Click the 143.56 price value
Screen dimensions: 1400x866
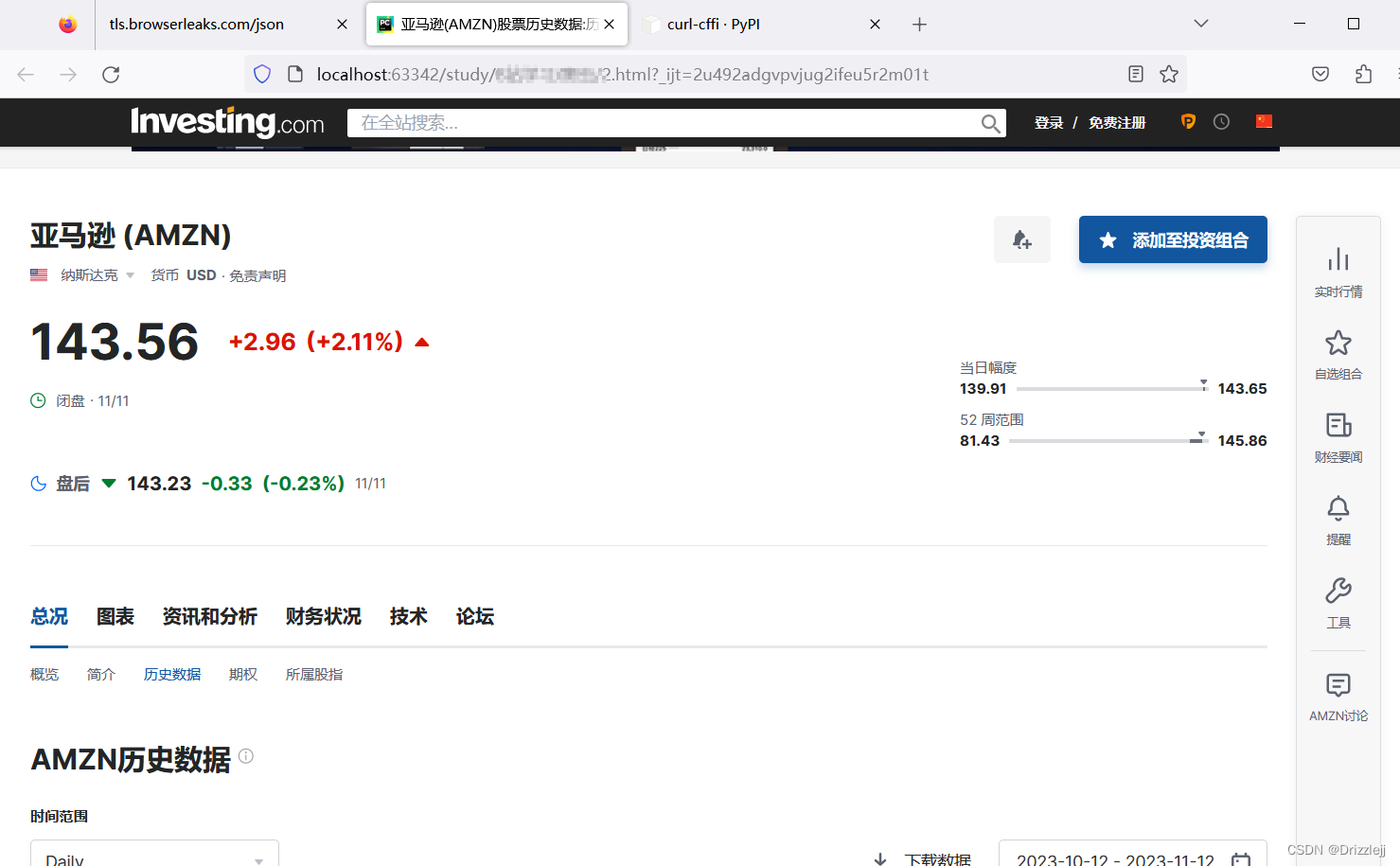115,342
